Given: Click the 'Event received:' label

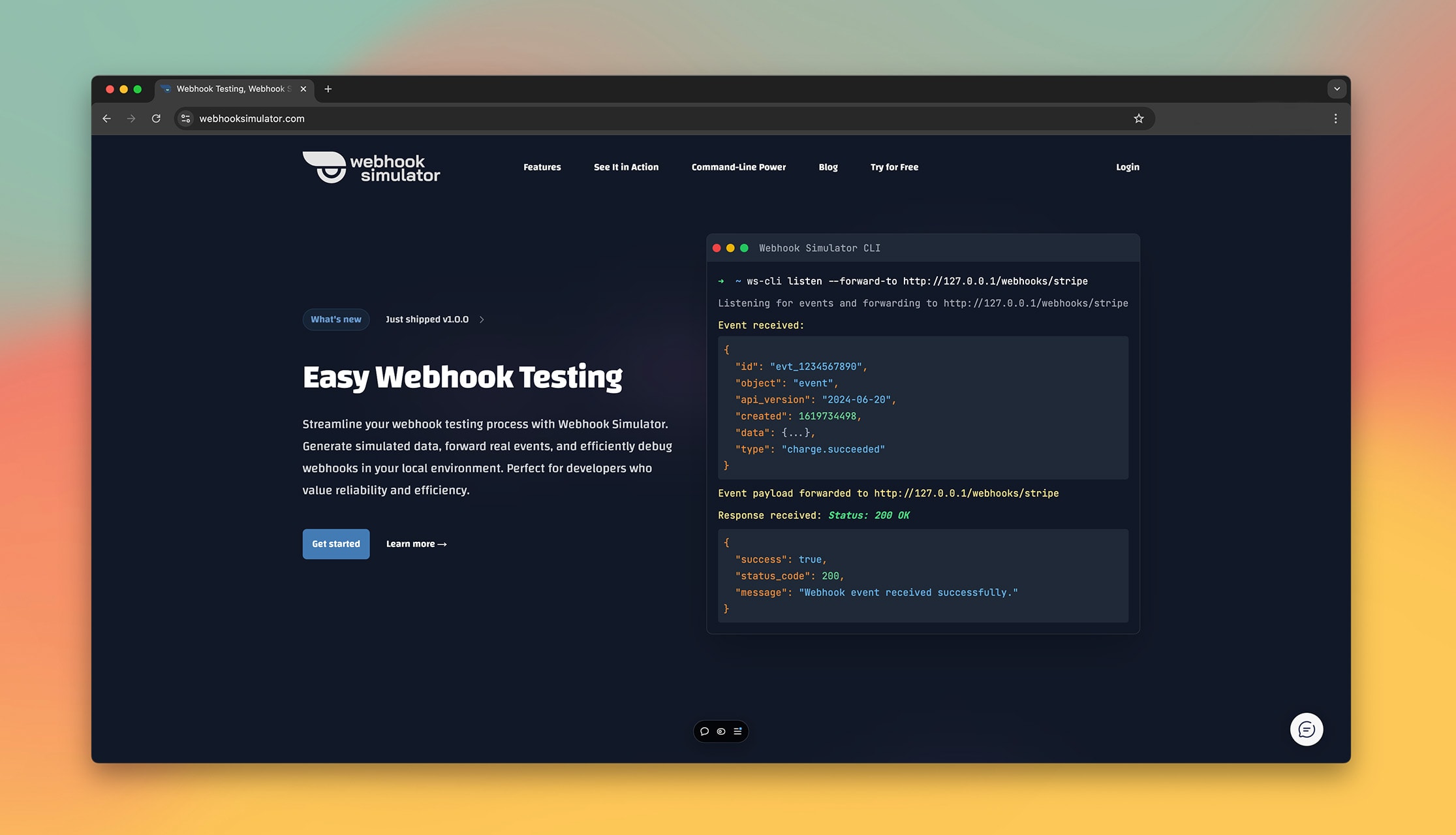Looking at the screenshot, I should coord(761,326).
